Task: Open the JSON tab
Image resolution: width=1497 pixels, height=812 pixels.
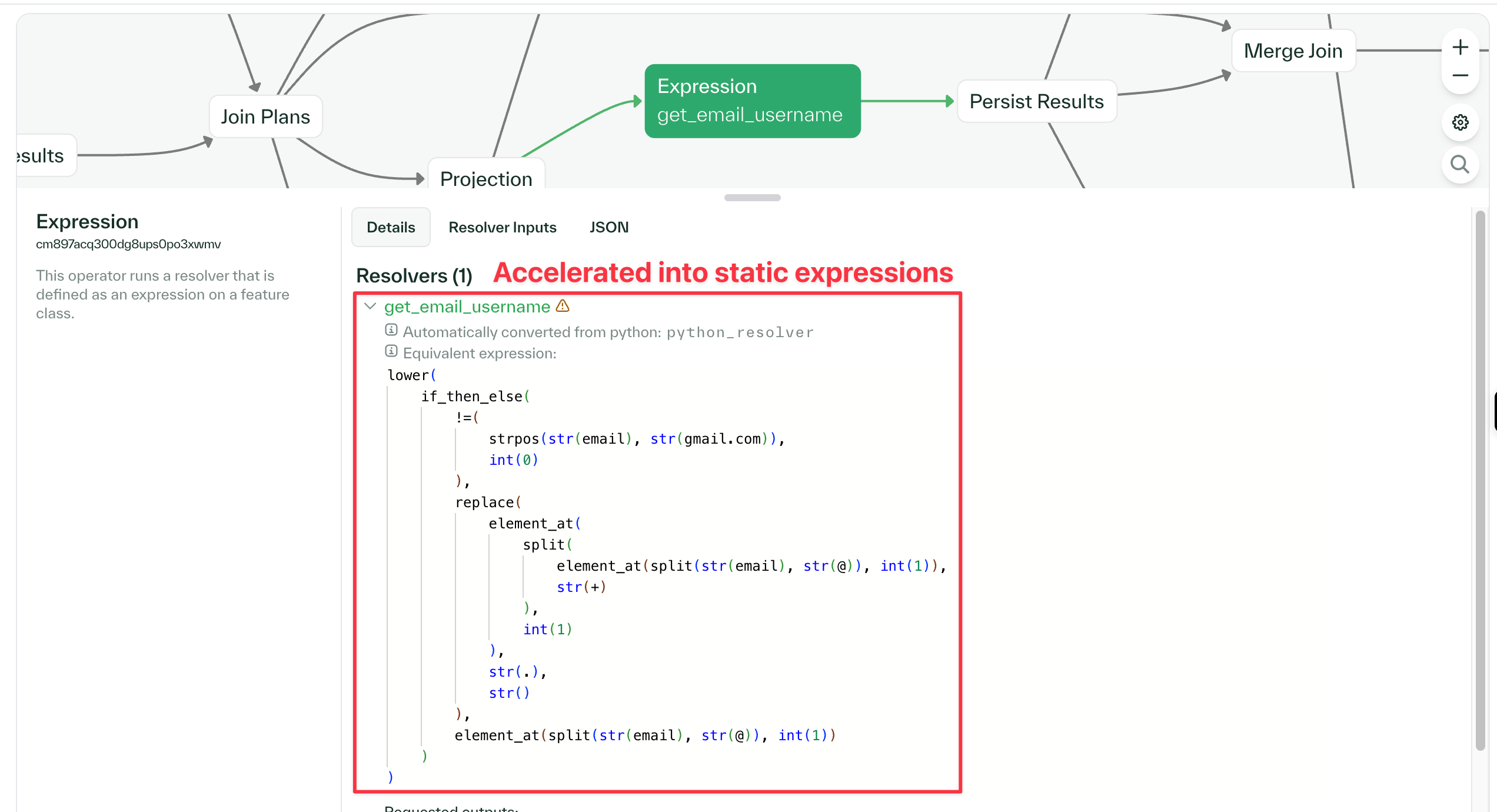Action: (609, 227)
